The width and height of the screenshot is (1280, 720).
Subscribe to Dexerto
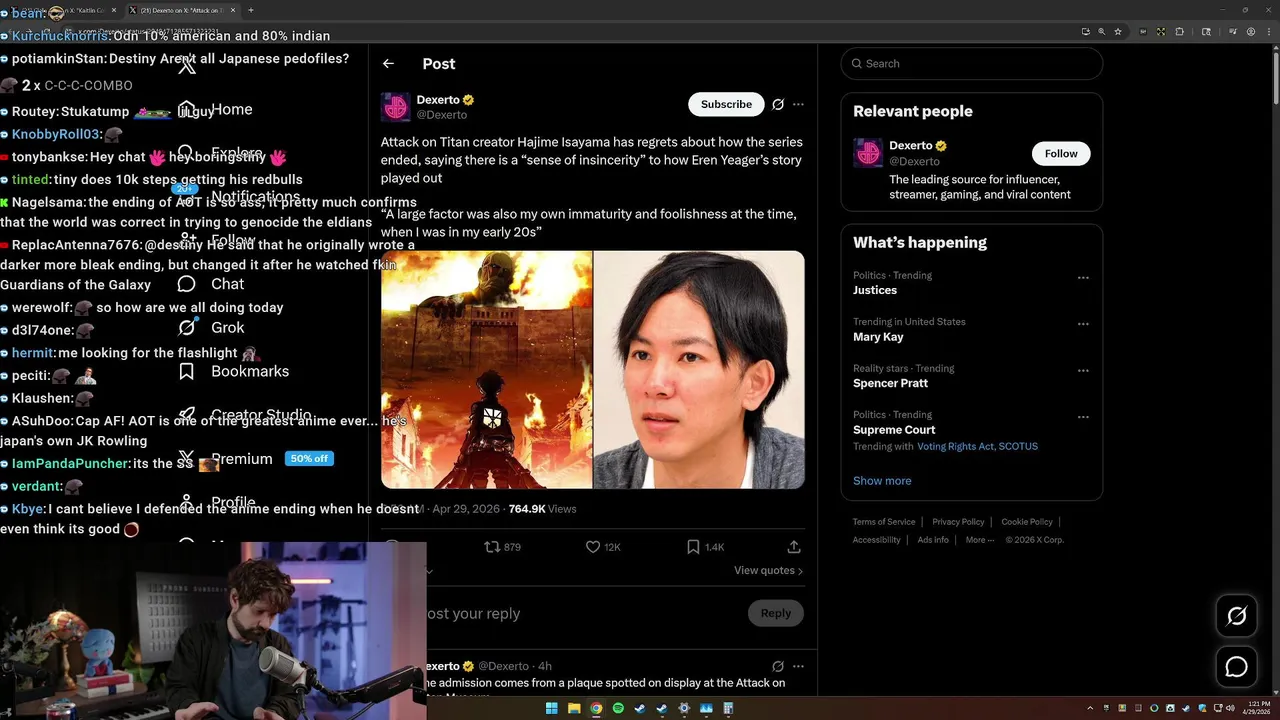click(x=726, y=104)
